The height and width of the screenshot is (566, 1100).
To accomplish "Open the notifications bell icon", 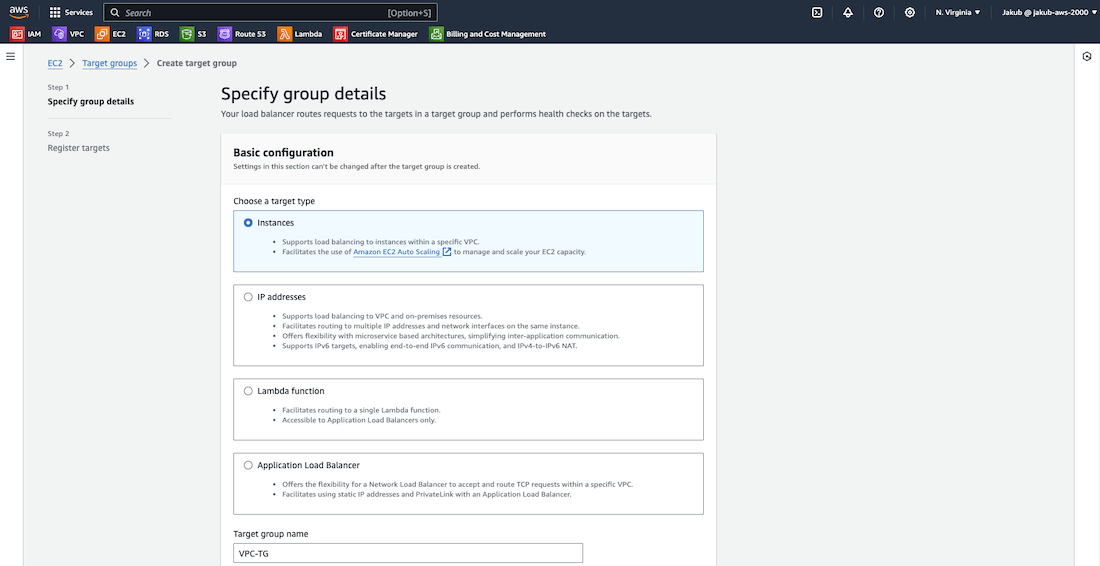I will tap(848, 12).
